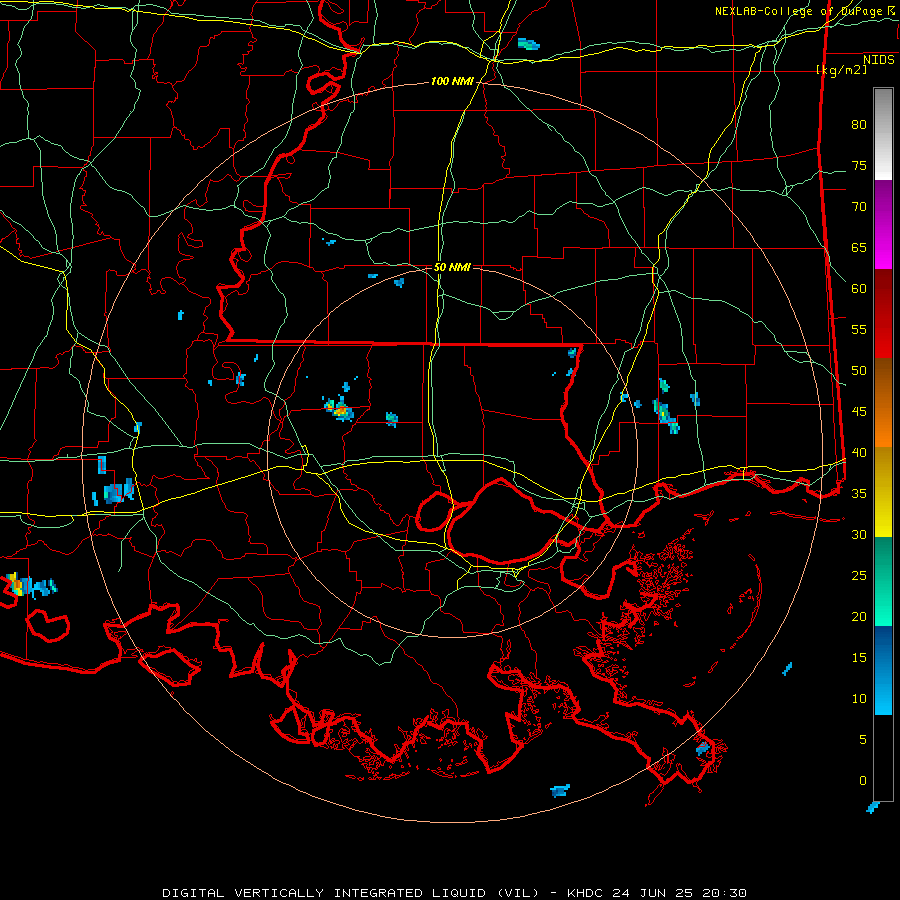Pick the white-gray top segment of color bar
The width and height of the screenshot is (900, 900).
point(883,134)
